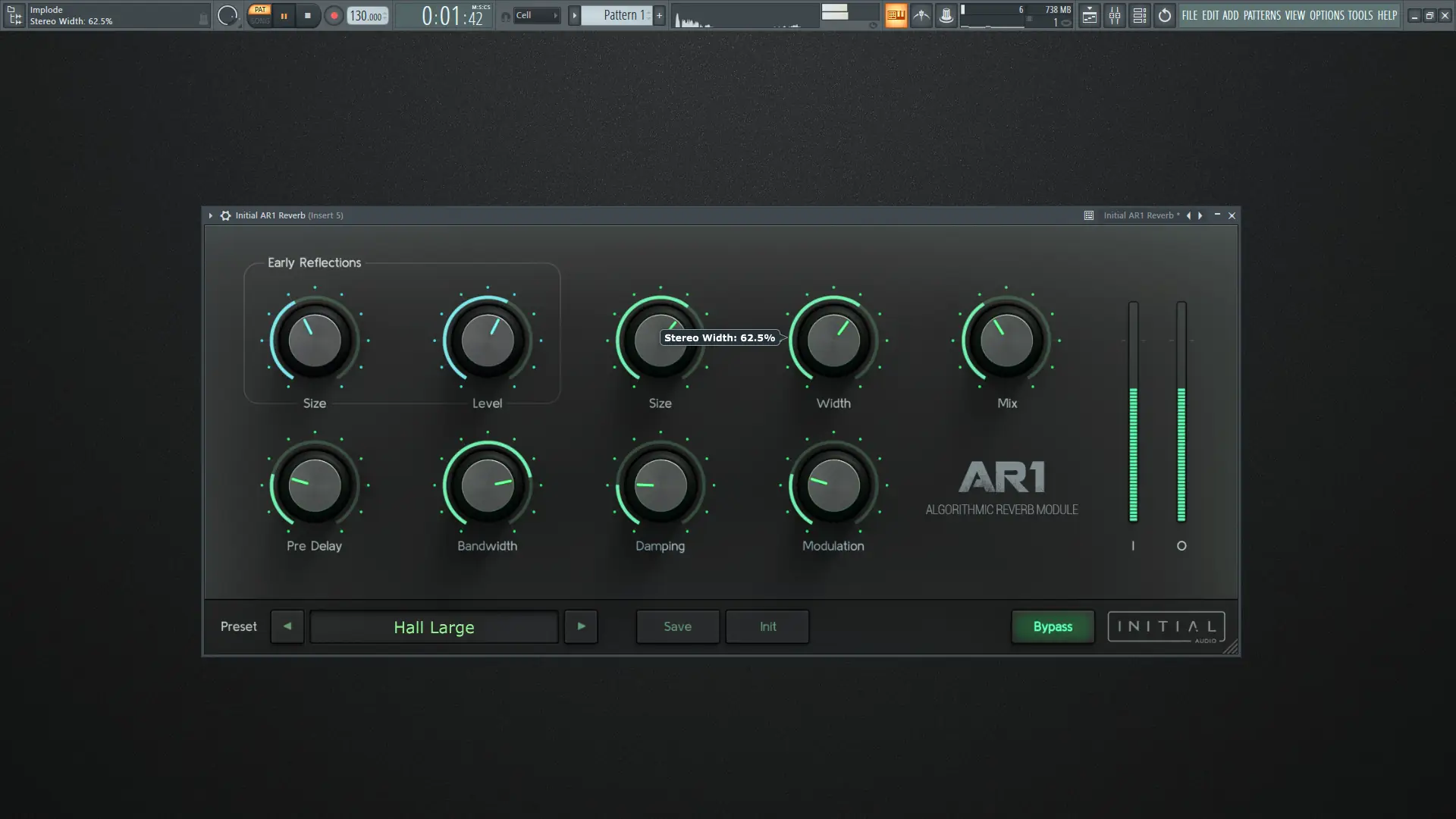Pause playback with the pause button
The width and height of the screenshot is (1456, 819).
point(284,15)
